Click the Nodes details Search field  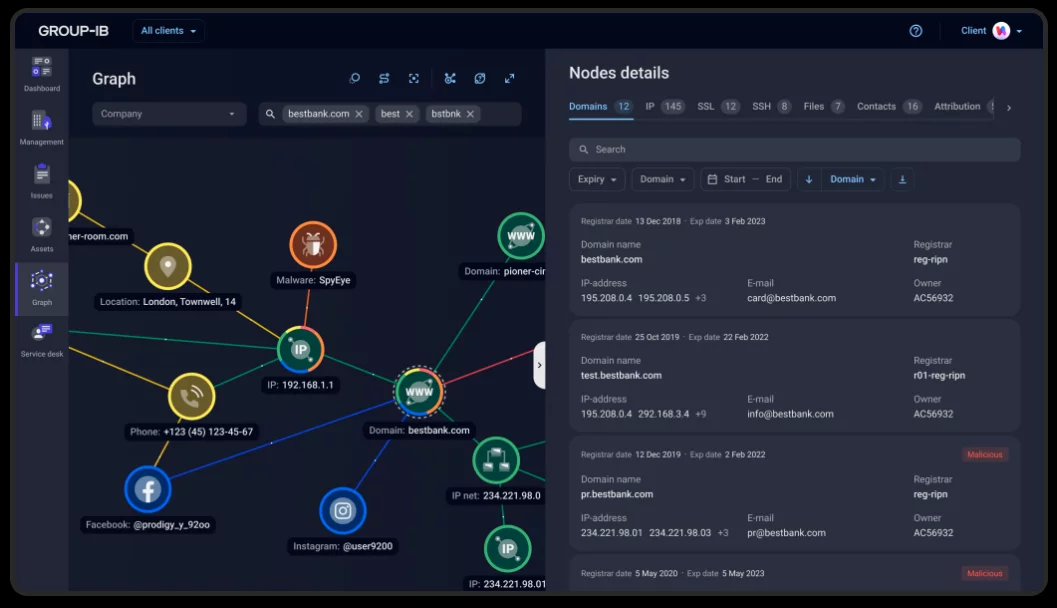point(795,150)
